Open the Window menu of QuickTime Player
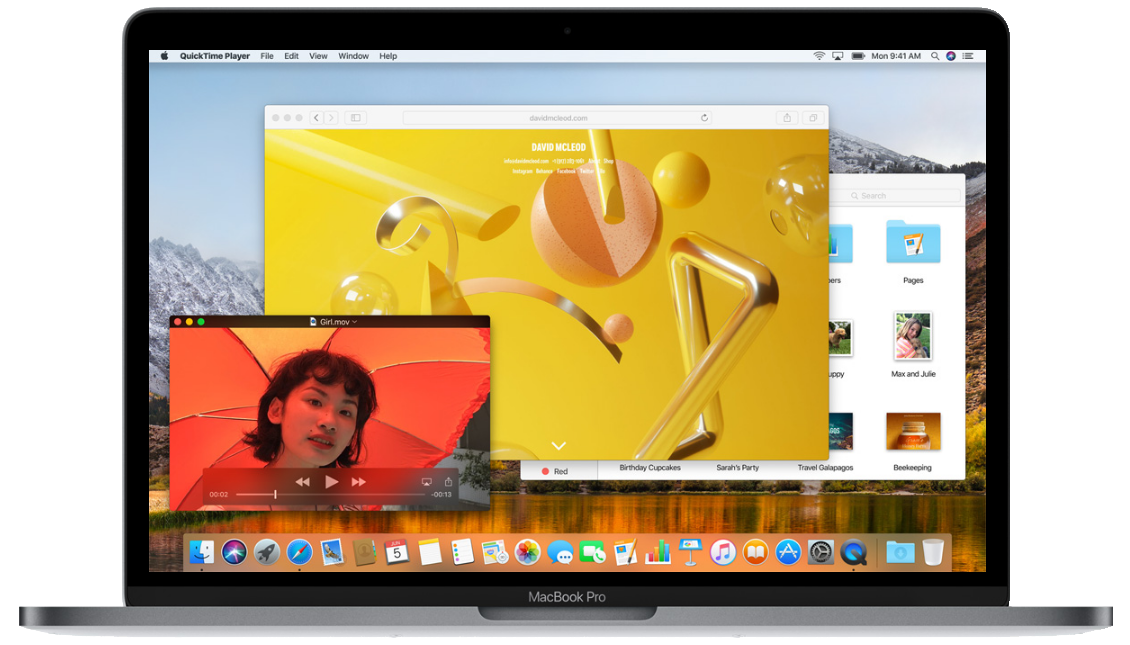 pos(353,56)
